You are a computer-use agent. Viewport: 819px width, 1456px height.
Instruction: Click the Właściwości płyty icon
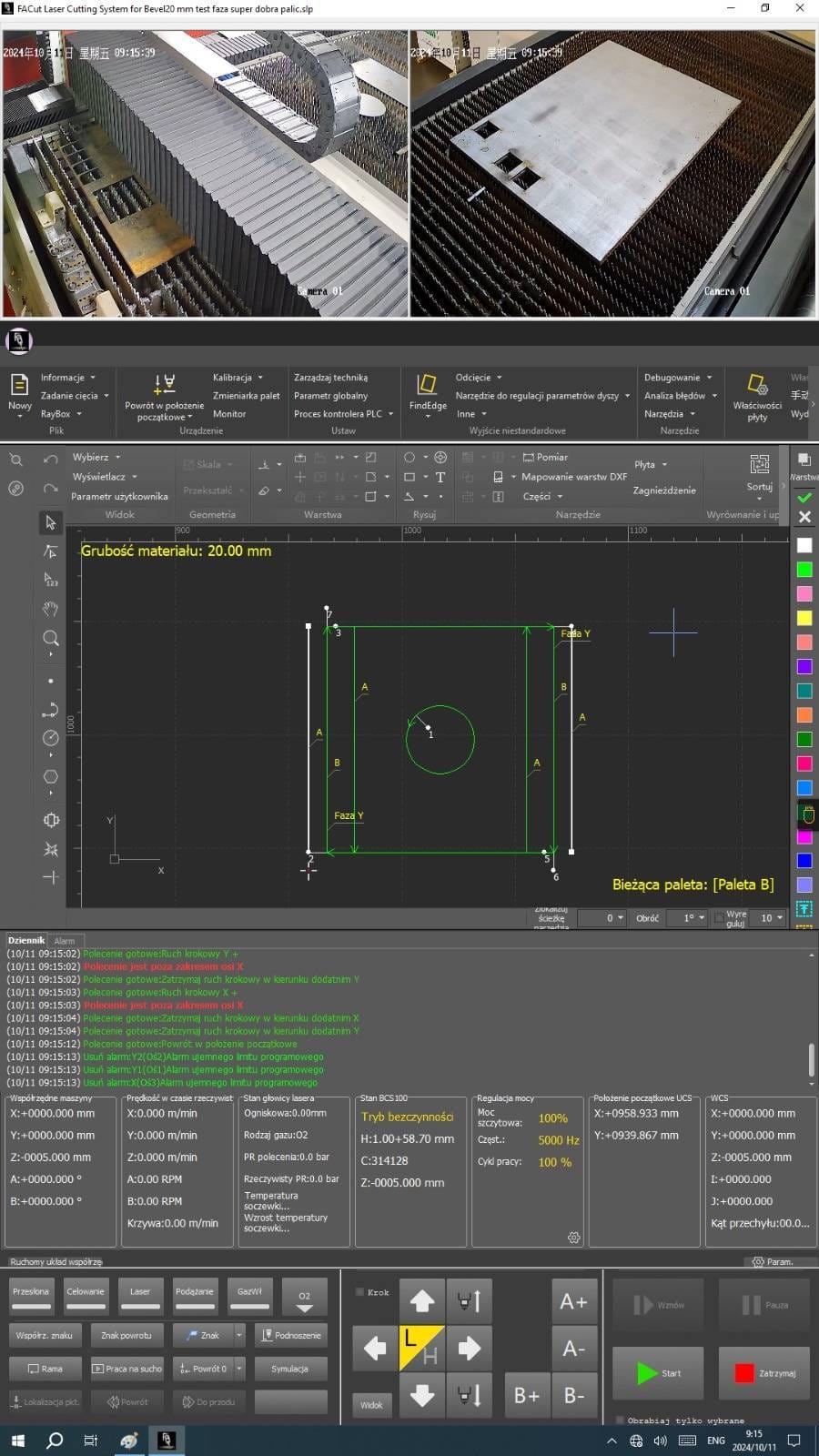[x=756, y=385]
